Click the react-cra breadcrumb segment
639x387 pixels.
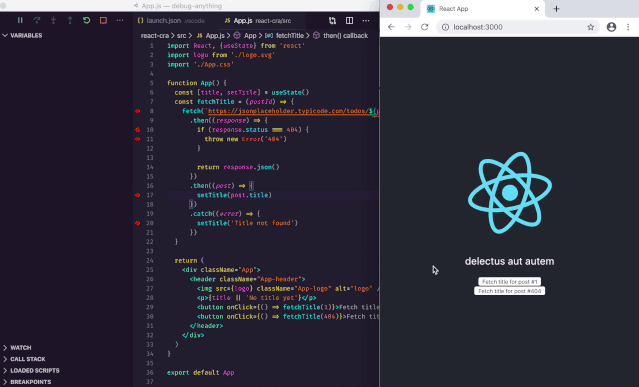coord(155,35)
